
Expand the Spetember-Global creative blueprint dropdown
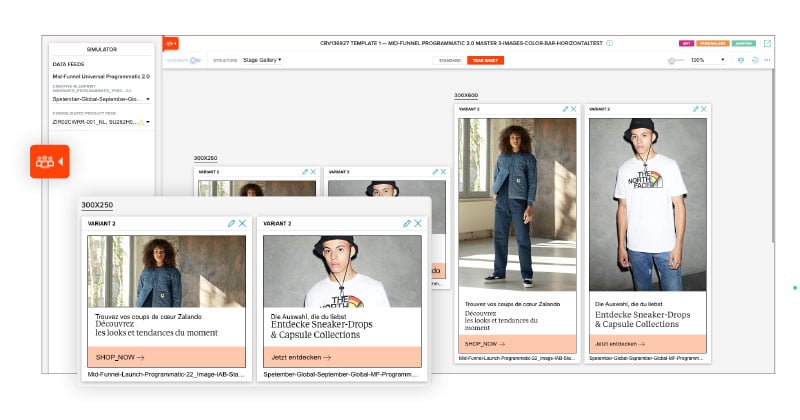point(148,99)
